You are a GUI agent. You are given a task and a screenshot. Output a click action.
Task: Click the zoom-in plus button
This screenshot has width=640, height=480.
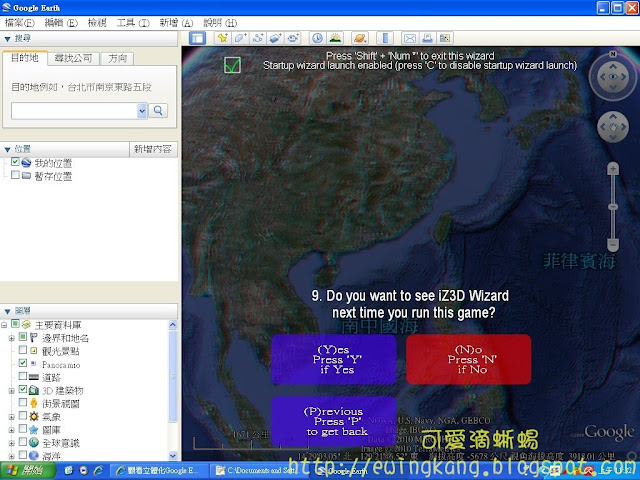click(613, 169)
